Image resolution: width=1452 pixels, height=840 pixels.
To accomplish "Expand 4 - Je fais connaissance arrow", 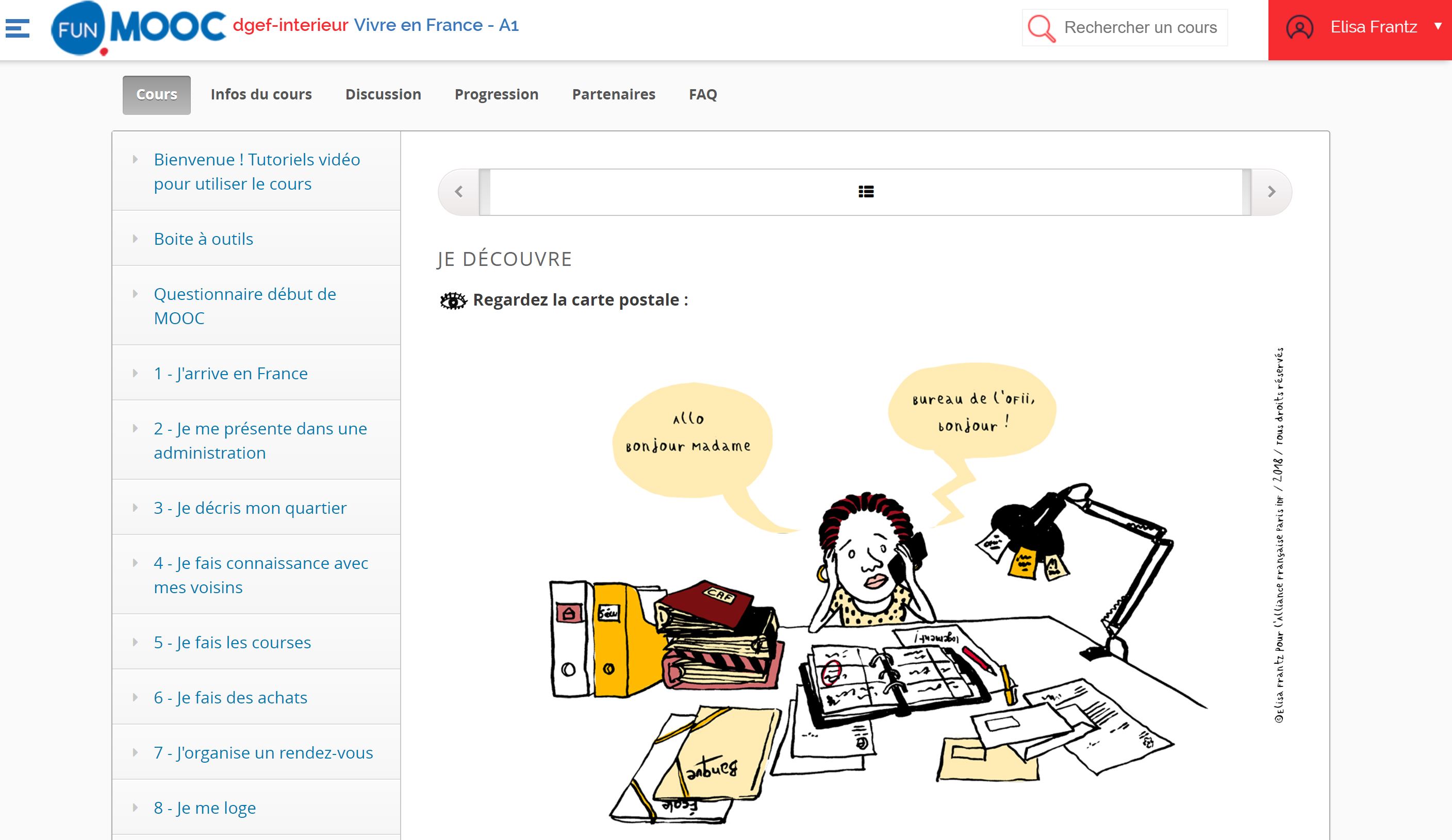I will (136, 563).
